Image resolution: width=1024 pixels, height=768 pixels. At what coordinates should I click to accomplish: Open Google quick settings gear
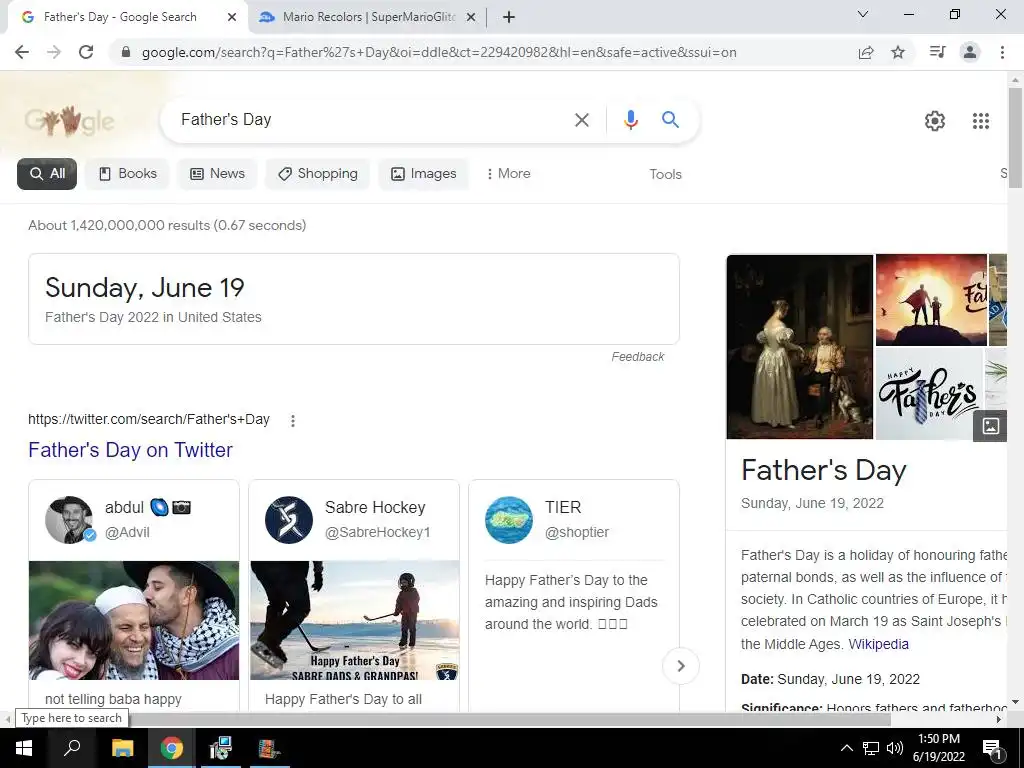tap(935, 121)
